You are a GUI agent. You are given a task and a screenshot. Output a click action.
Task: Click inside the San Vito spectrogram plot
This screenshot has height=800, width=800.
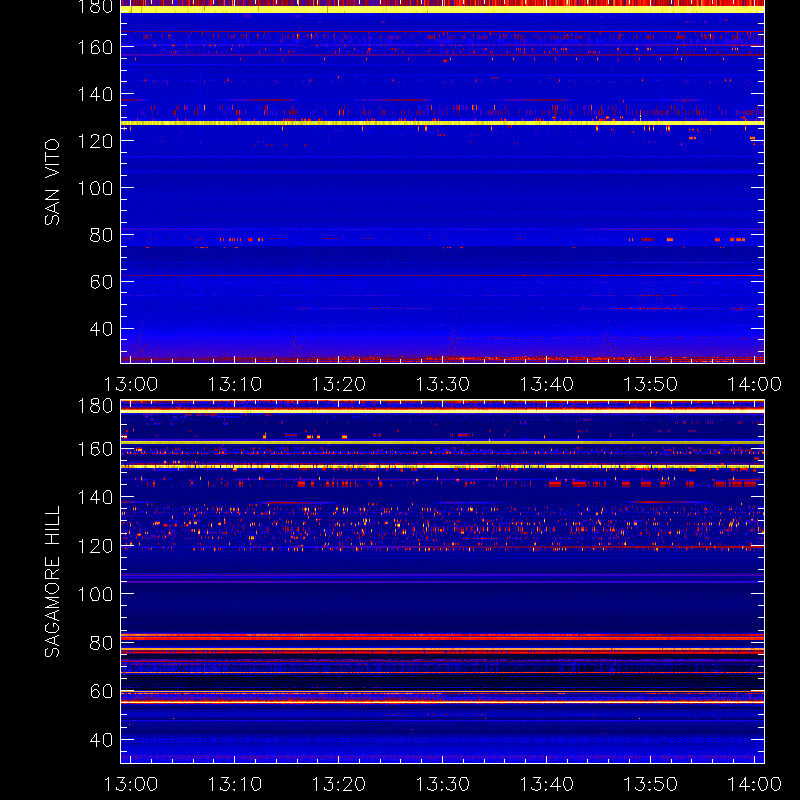(442, 182)
